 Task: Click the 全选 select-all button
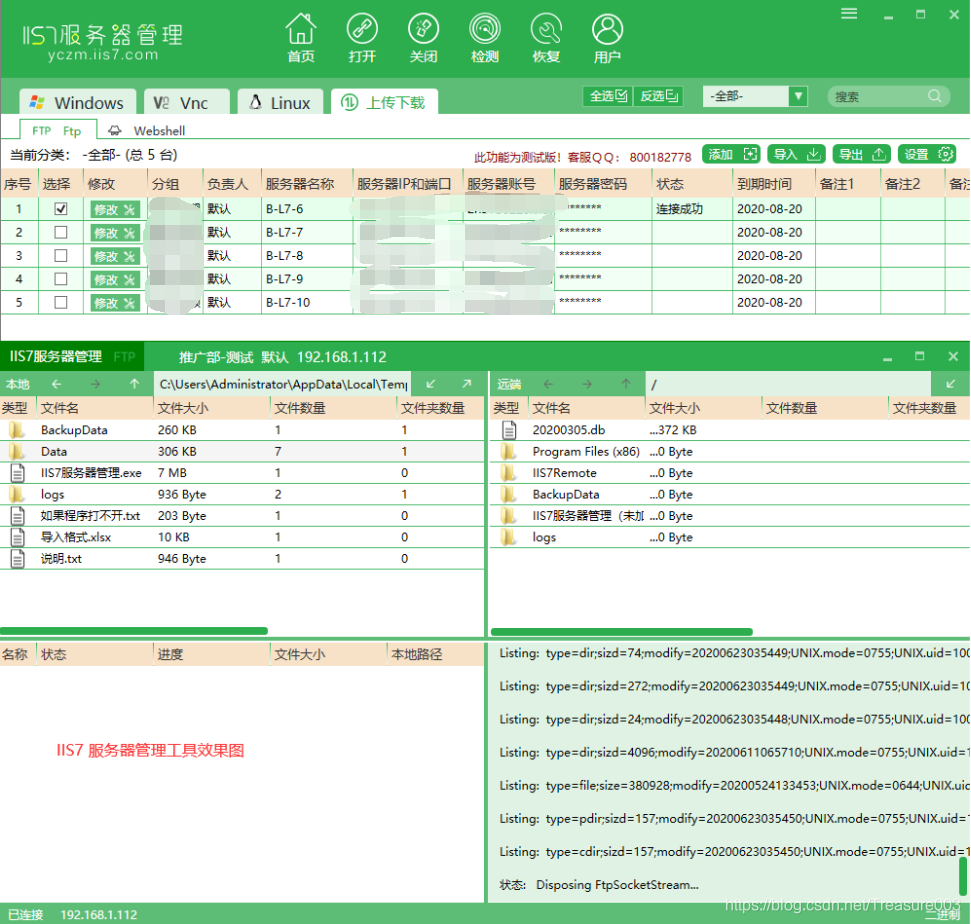pyautogui.click(x=608, y=96)
